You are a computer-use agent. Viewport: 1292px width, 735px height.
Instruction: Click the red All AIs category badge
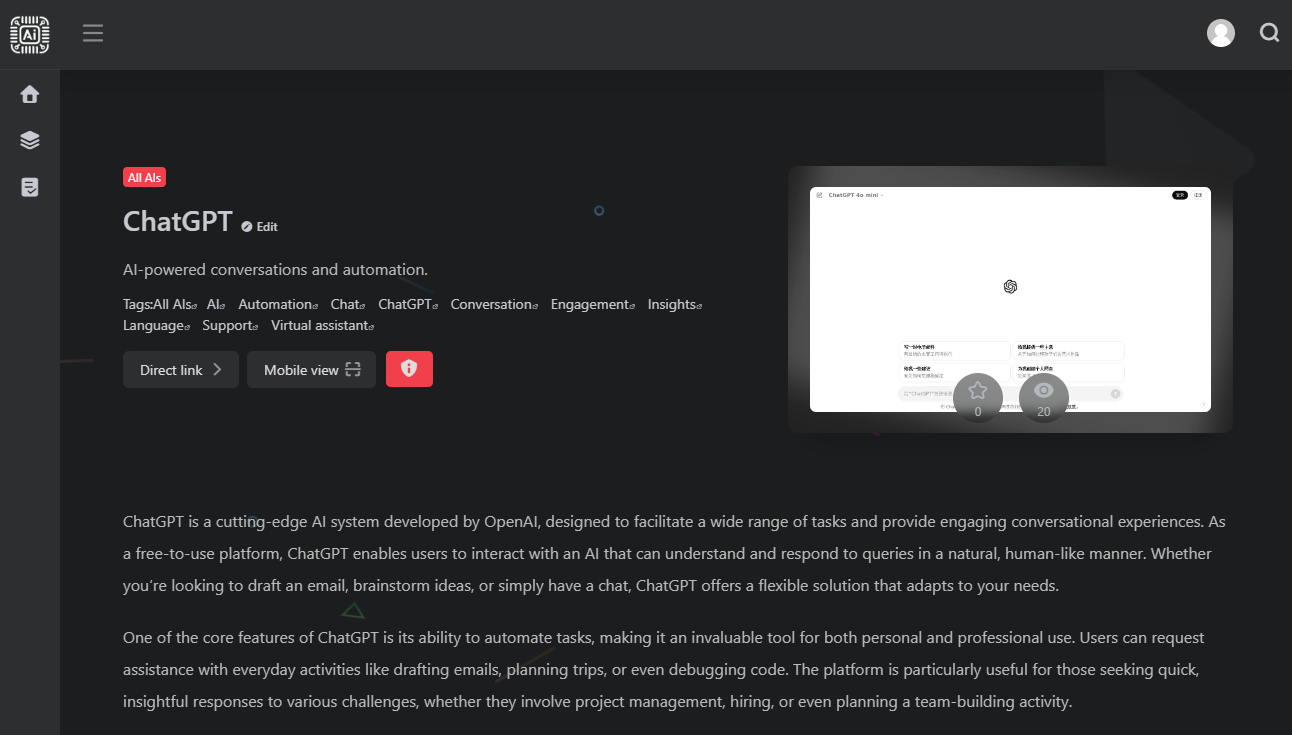(145, 177)
